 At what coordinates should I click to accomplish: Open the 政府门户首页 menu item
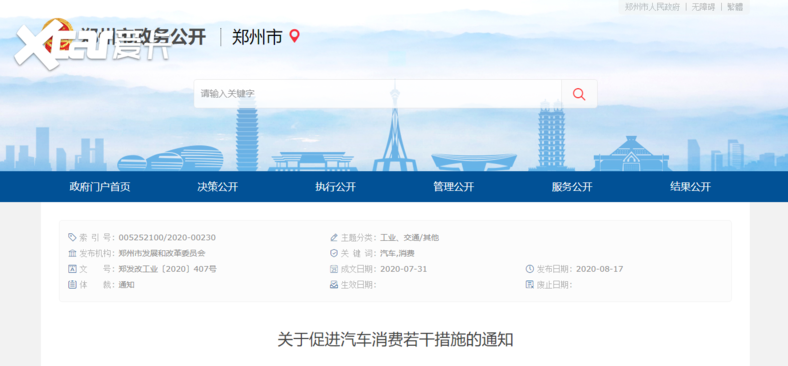pos(100,187)
